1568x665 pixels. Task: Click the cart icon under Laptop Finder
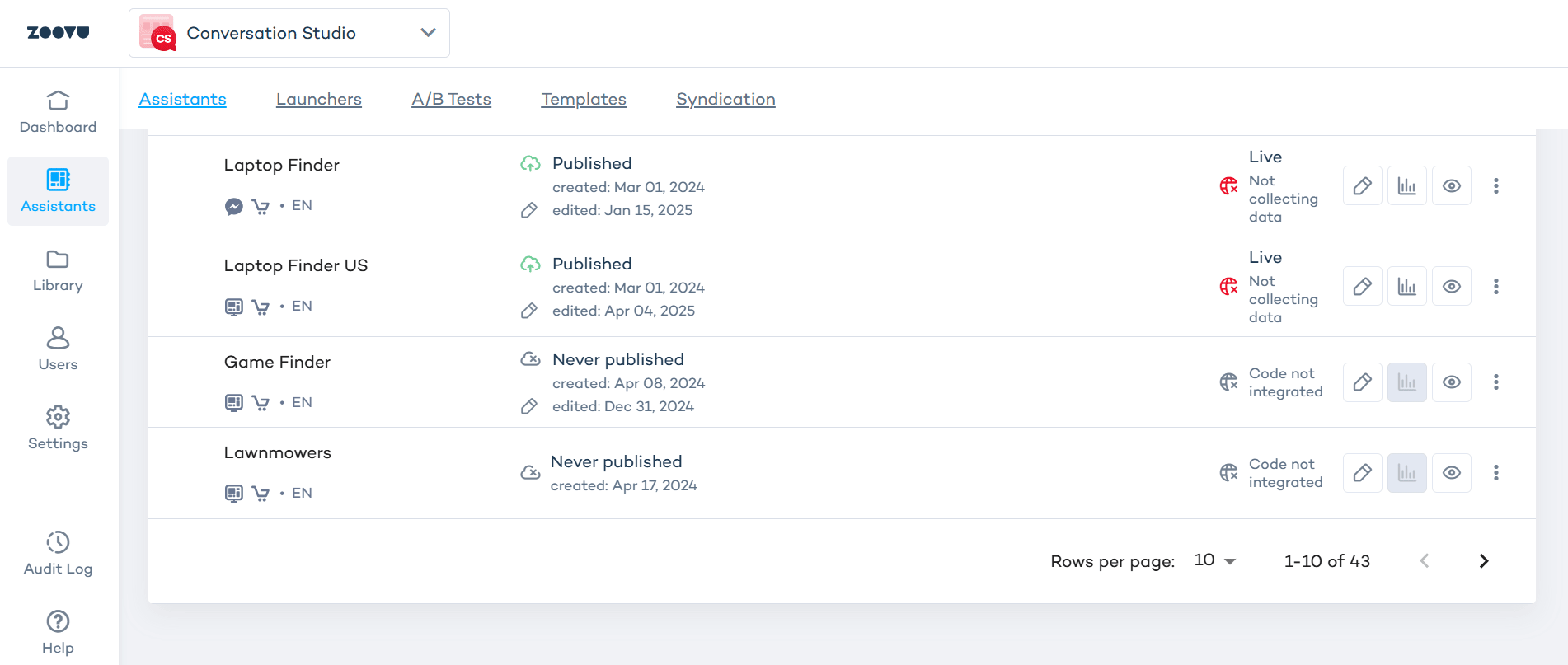pos(261,206)
